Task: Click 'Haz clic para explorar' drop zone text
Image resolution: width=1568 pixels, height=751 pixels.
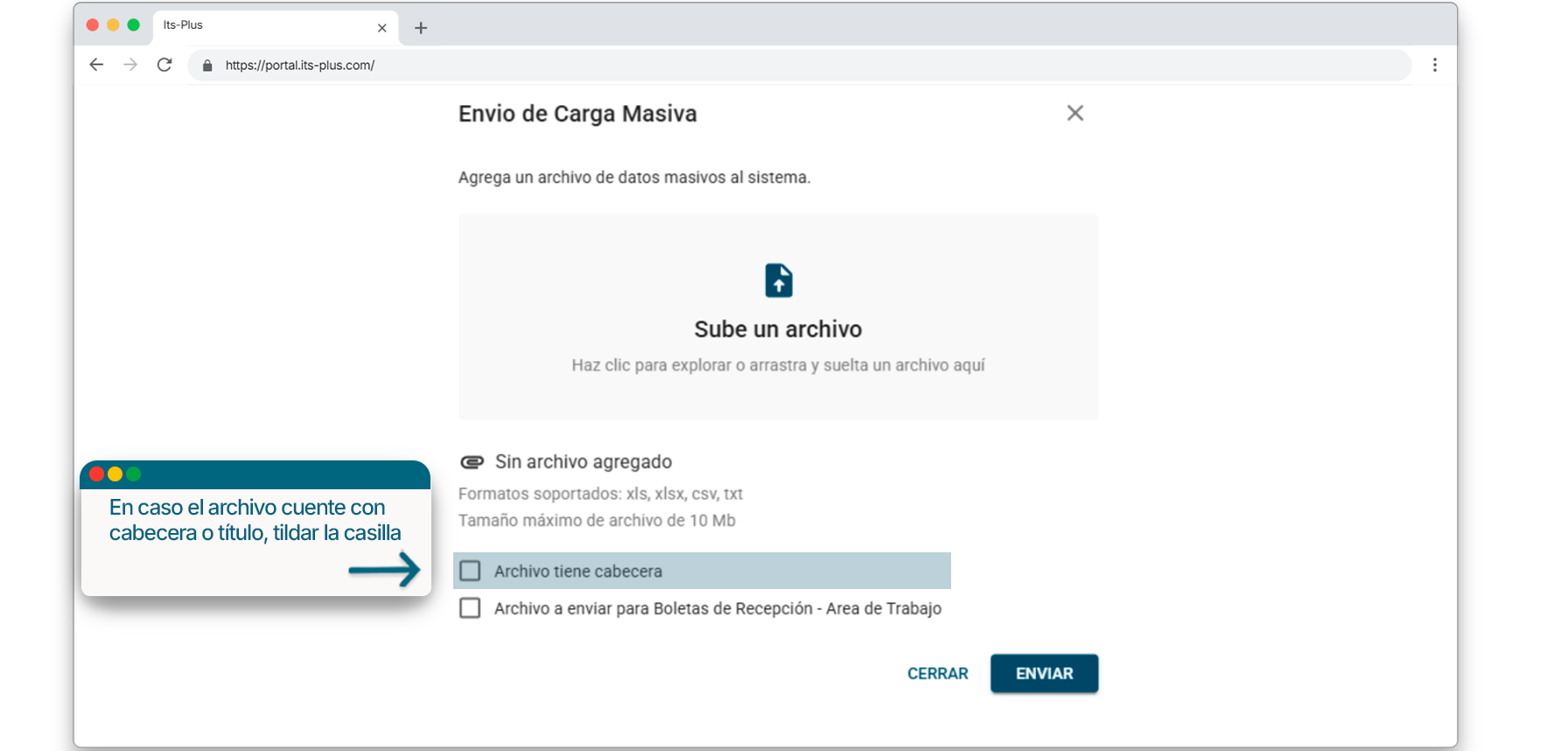Action: click(x=778, y=365)
